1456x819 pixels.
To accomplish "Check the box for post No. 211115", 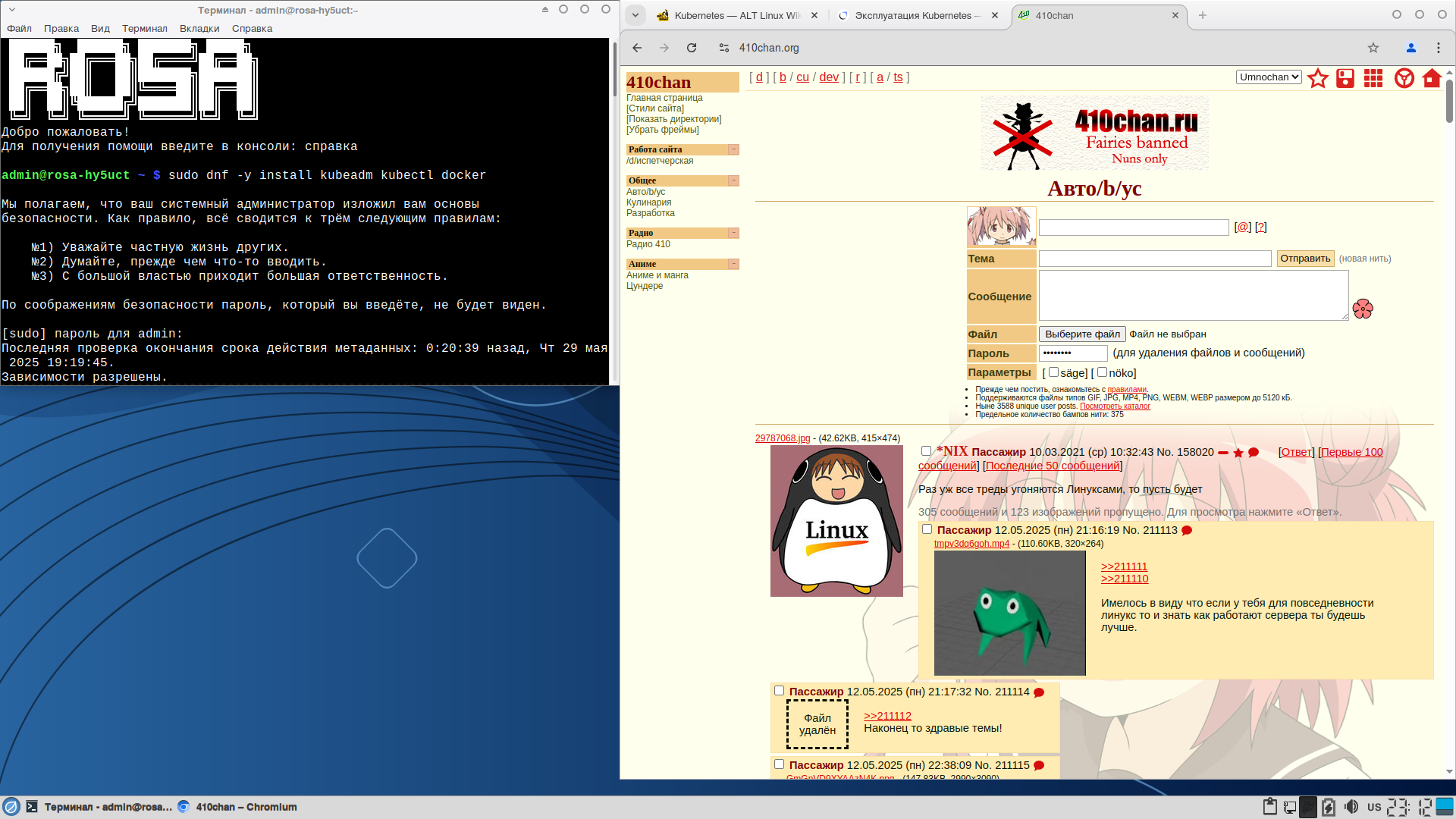I will [779, 764].
